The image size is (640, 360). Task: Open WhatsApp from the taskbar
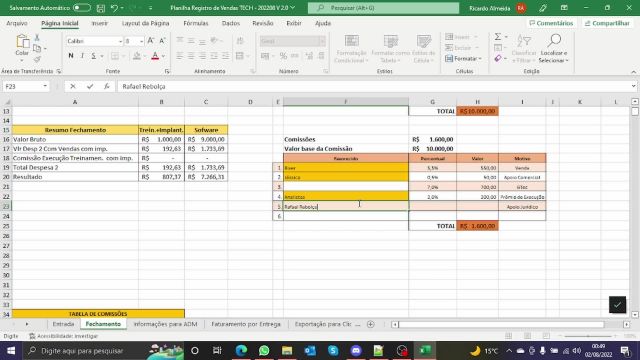pyautogui.click(x=264, y=351)
